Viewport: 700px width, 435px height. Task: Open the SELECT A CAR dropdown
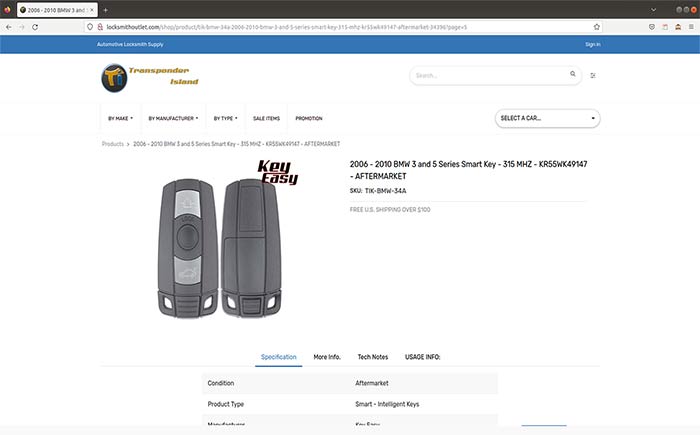tap(547, 118)
